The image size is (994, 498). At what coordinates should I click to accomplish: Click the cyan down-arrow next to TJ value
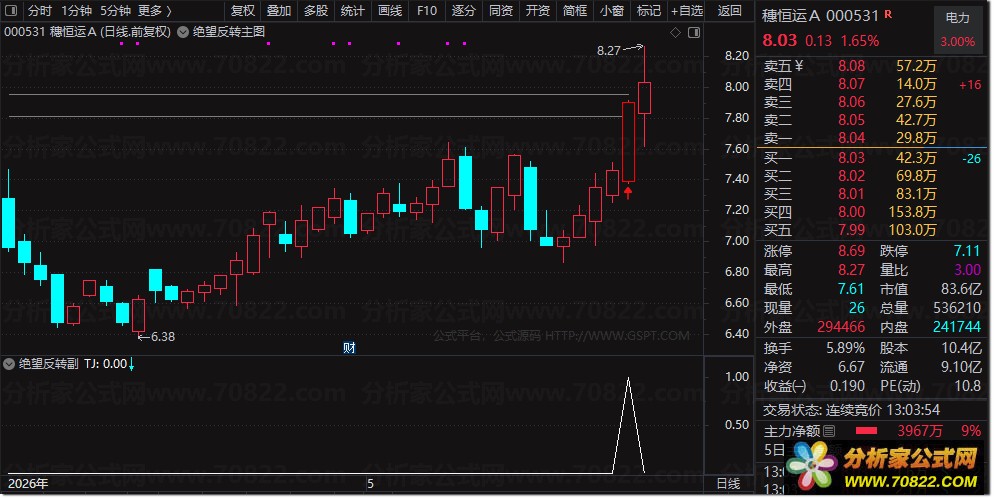pyautogui.click(x=132, y=364)
